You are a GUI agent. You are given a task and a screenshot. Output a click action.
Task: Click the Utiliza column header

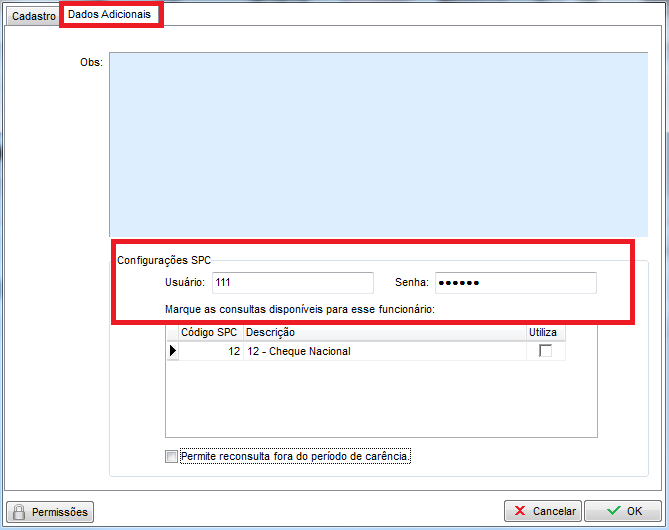545,332
